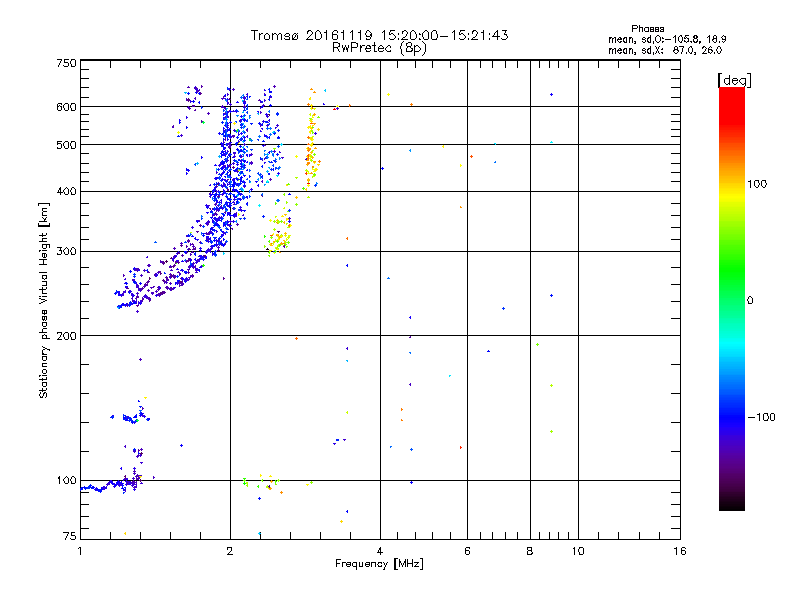Click the 750 height tick label
This screenshot has height=600, width=800.
(x=66, y=63)
